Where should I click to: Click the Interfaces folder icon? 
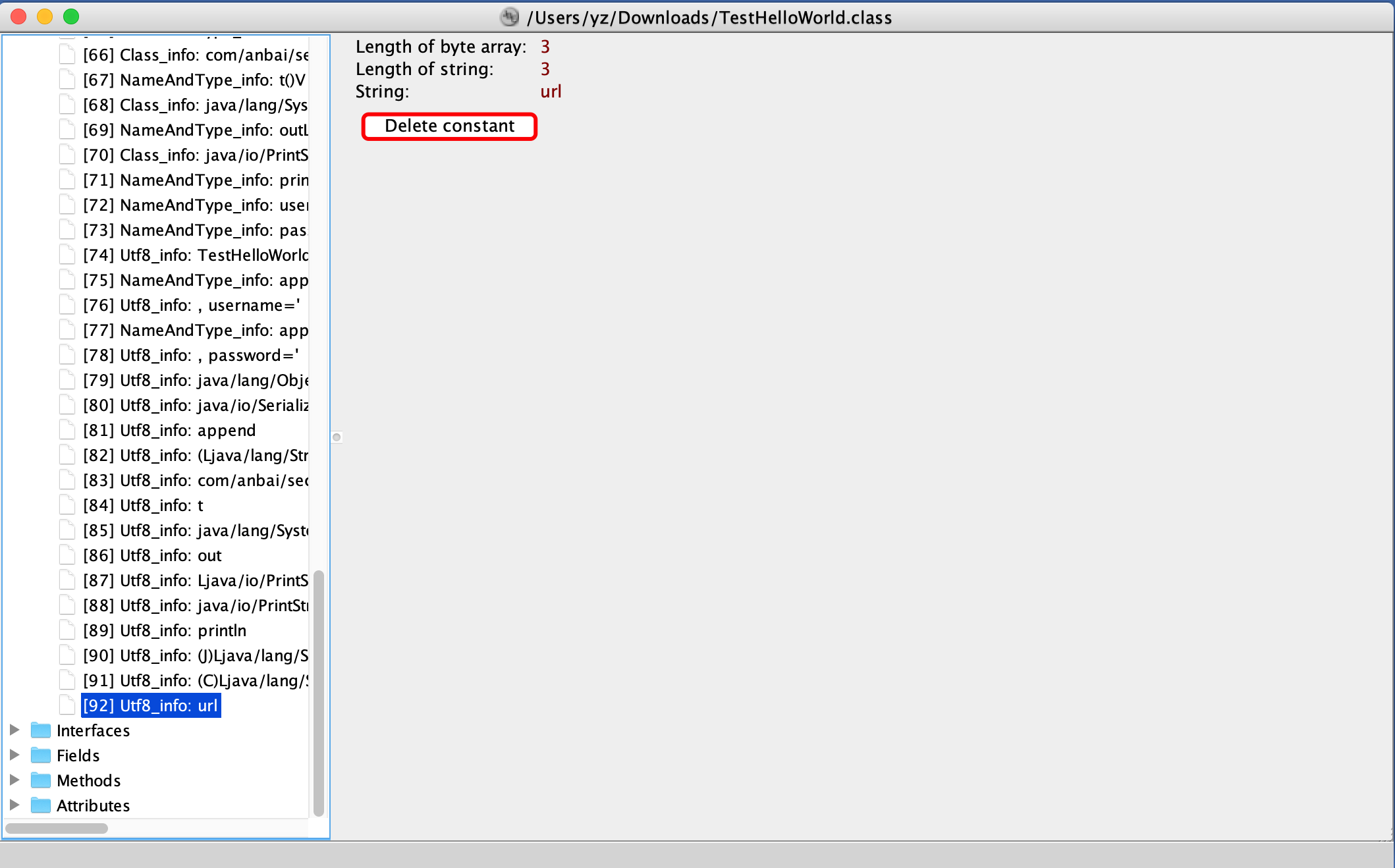coord(41,730)
